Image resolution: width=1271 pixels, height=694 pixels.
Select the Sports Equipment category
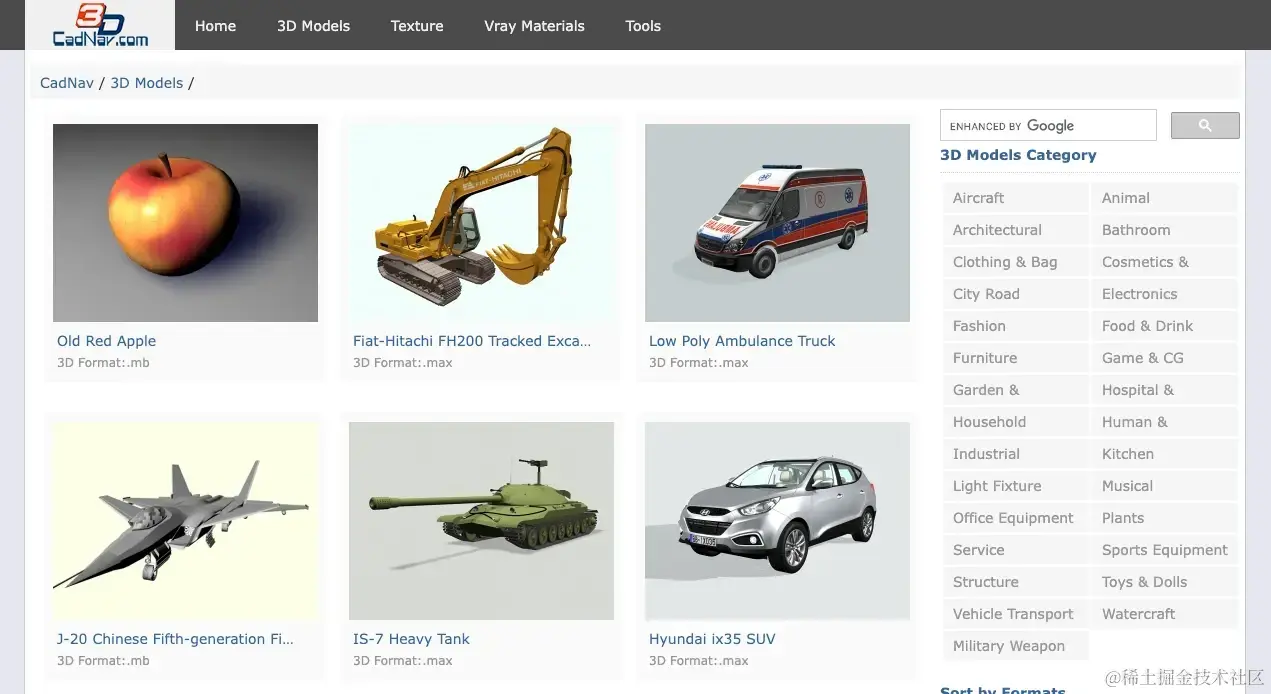pyautogui.click(x=1164, y=550)
